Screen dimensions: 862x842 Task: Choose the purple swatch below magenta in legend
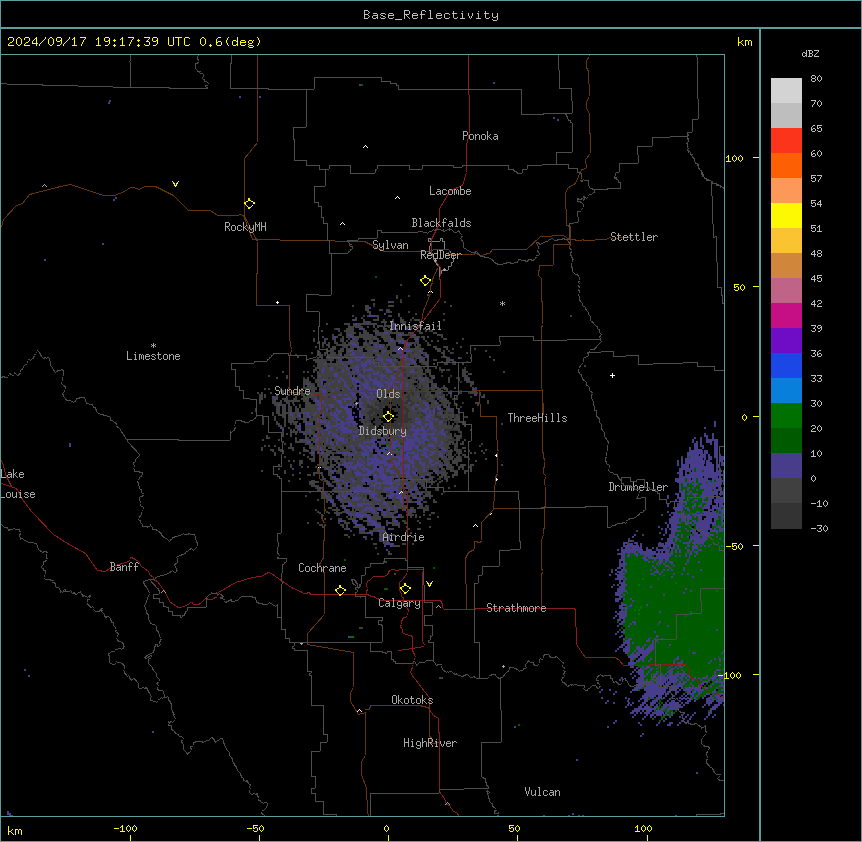click(x=786, y=341)
